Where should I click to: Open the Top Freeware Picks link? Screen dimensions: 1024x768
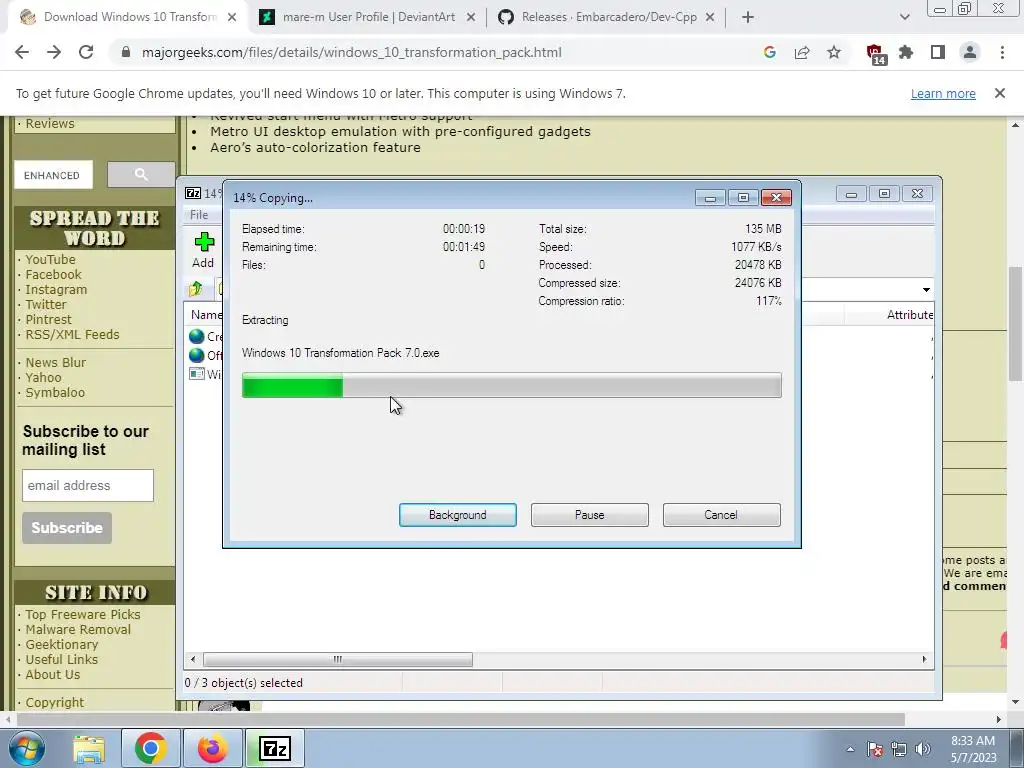pos(83,615)
